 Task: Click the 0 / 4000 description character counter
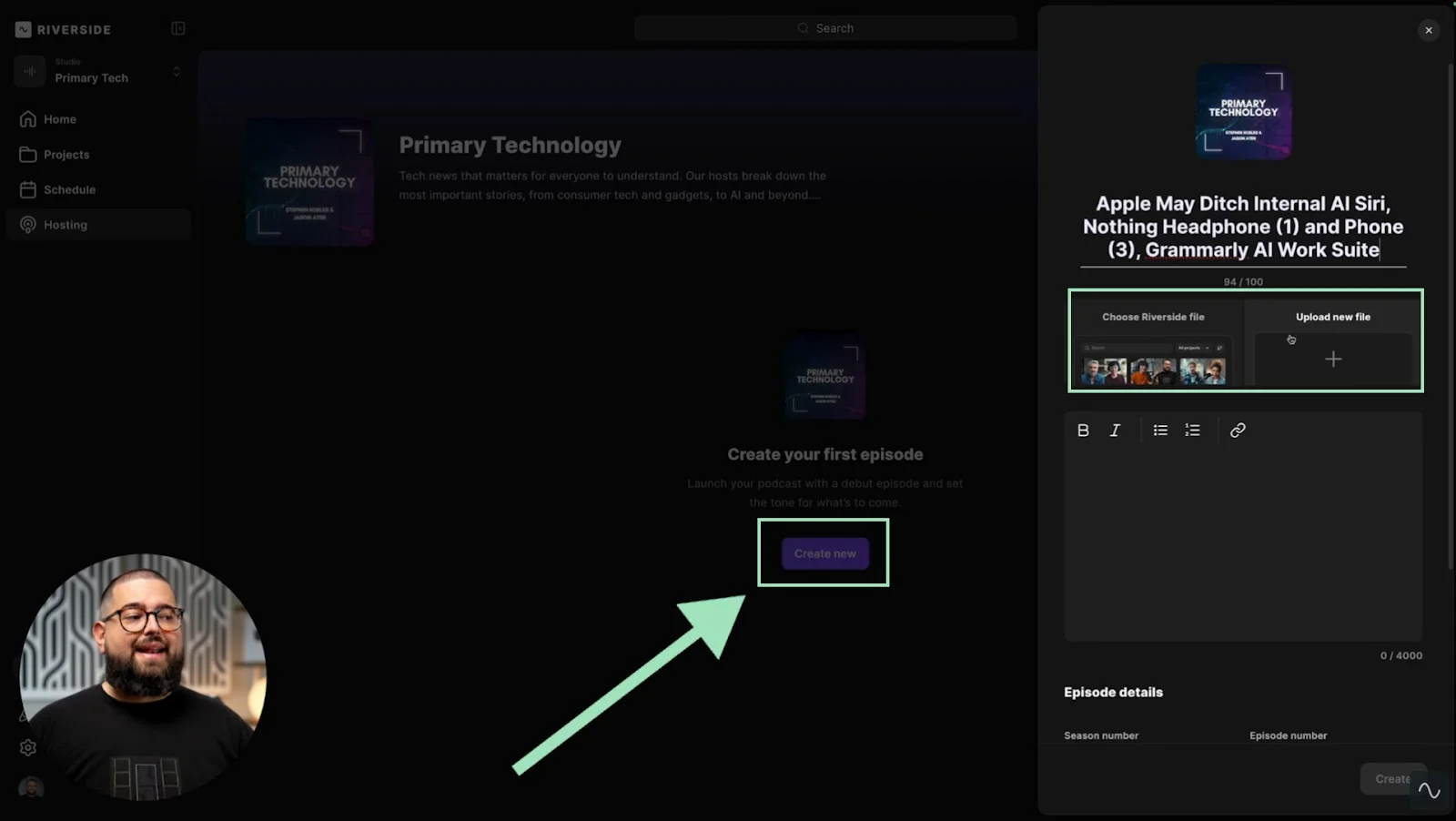coord(1400,656)
